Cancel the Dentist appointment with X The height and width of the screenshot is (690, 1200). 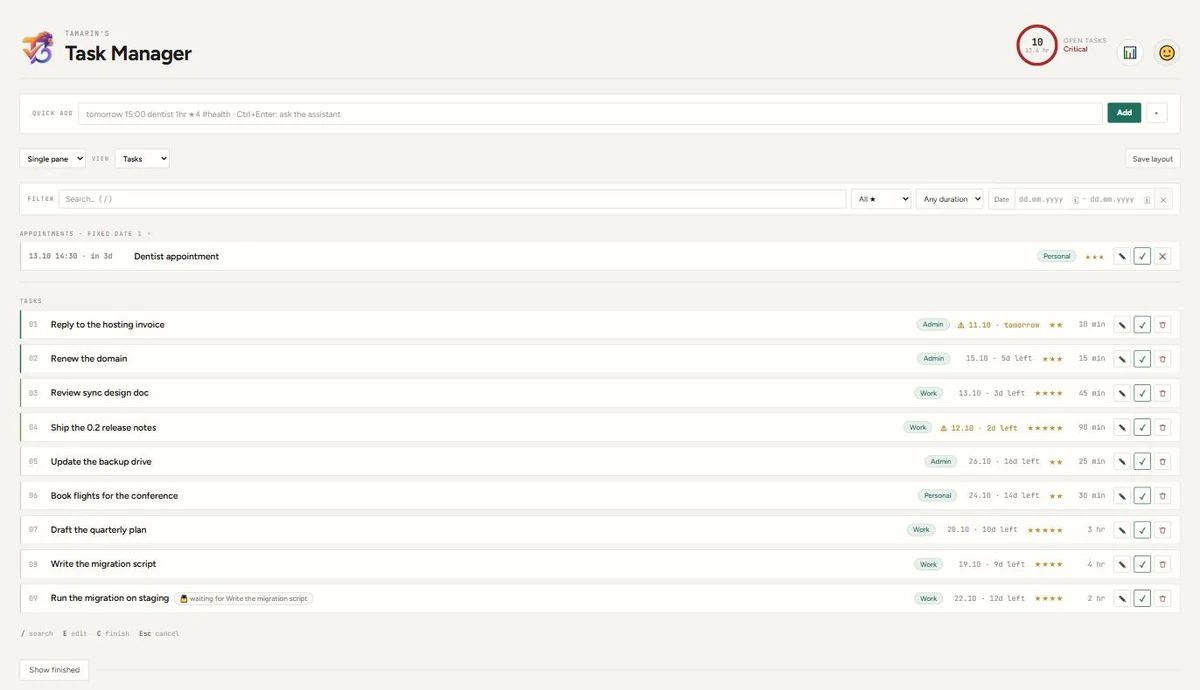1162,257
